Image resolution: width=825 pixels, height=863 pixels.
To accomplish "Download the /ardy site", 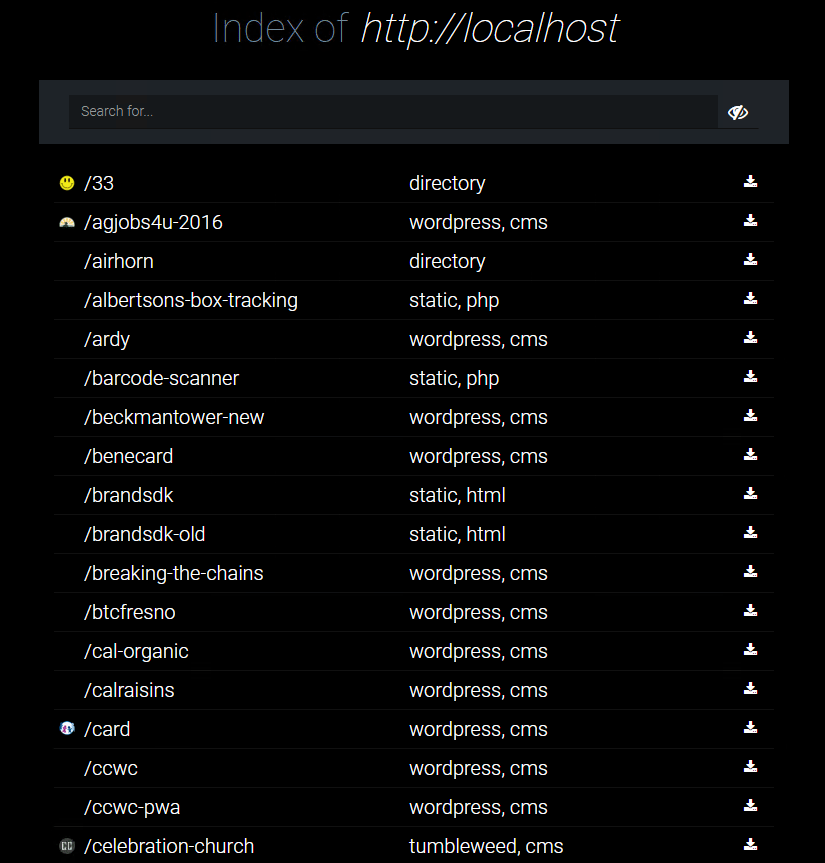I will coord(750,338).
